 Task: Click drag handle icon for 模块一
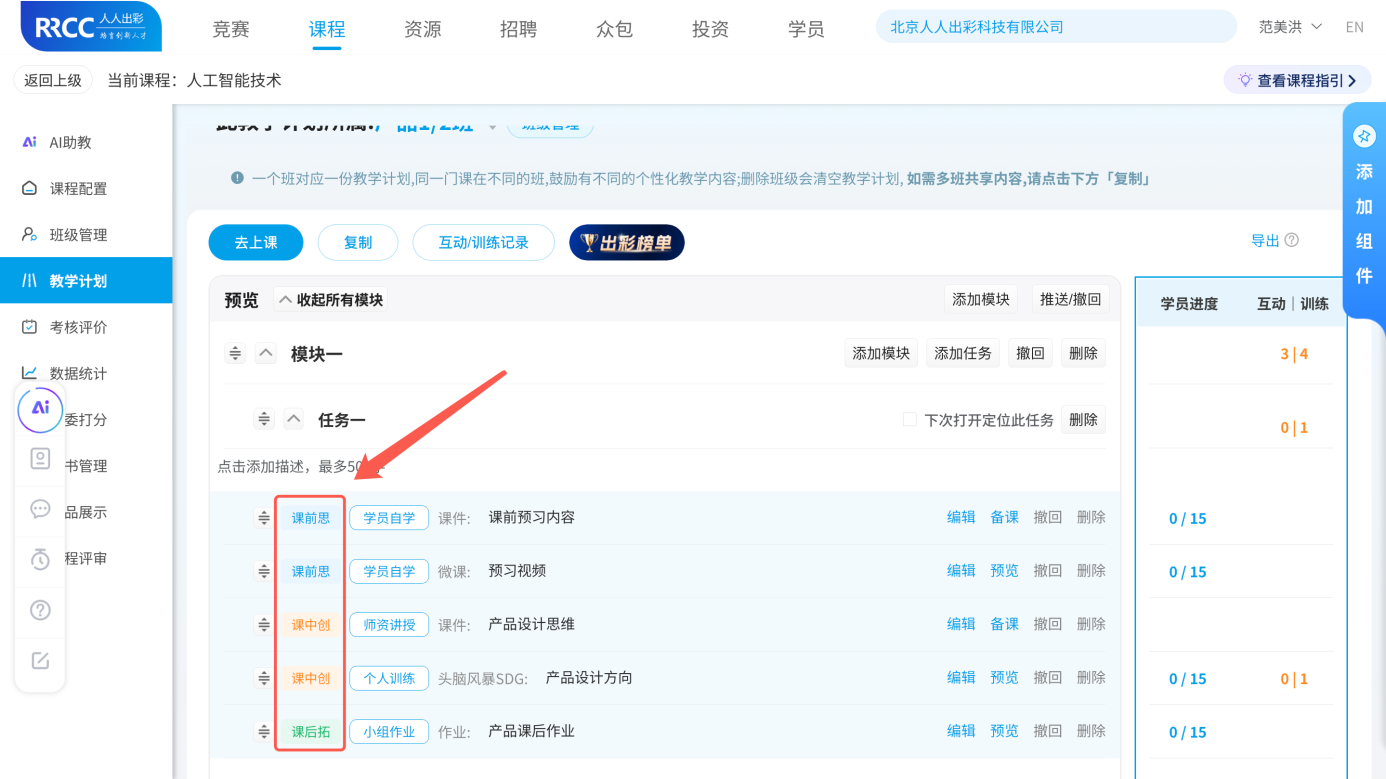coord(235,353)
